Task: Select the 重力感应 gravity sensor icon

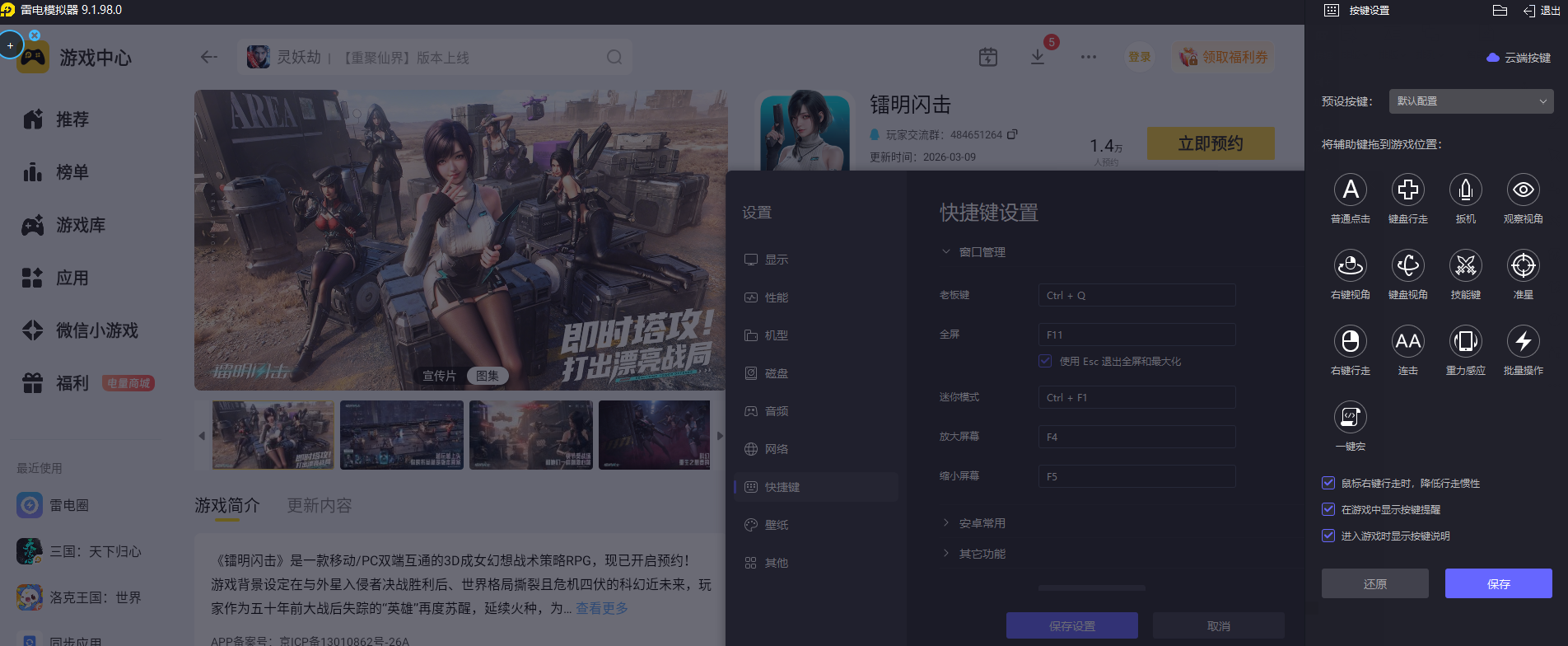Action: click(x=1465, y=342)
